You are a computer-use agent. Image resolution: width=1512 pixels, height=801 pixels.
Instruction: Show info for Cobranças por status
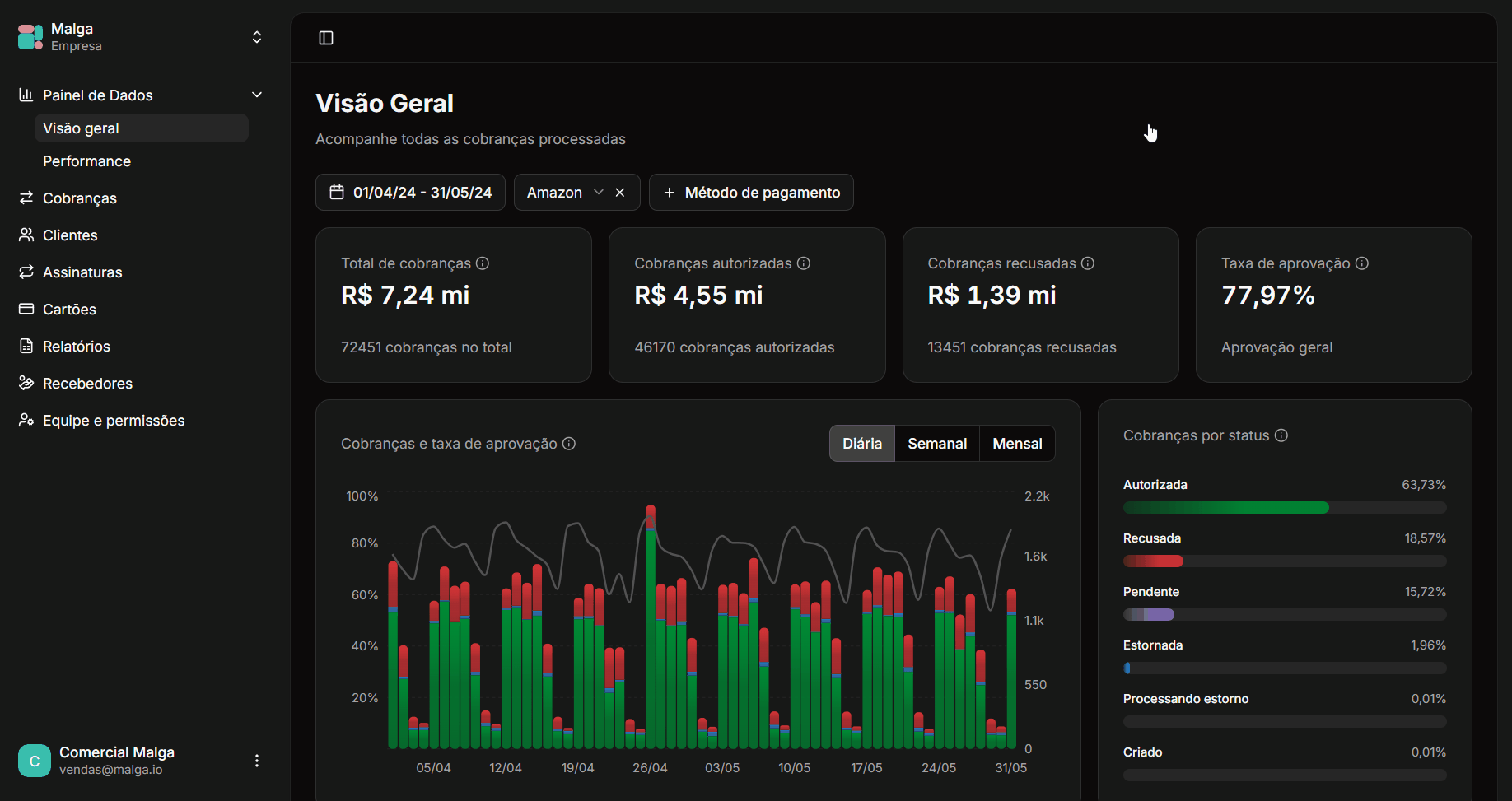pos(1281,435)
